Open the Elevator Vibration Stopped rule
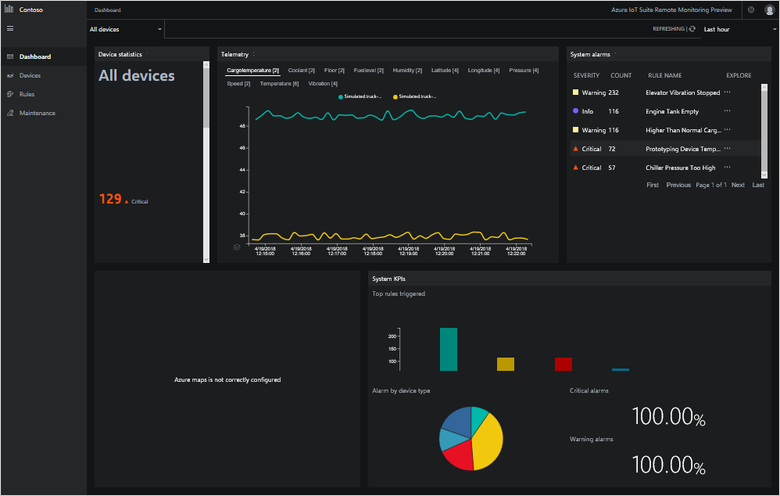The width and height of the screenshot is (780, 496). coord(682,92)
